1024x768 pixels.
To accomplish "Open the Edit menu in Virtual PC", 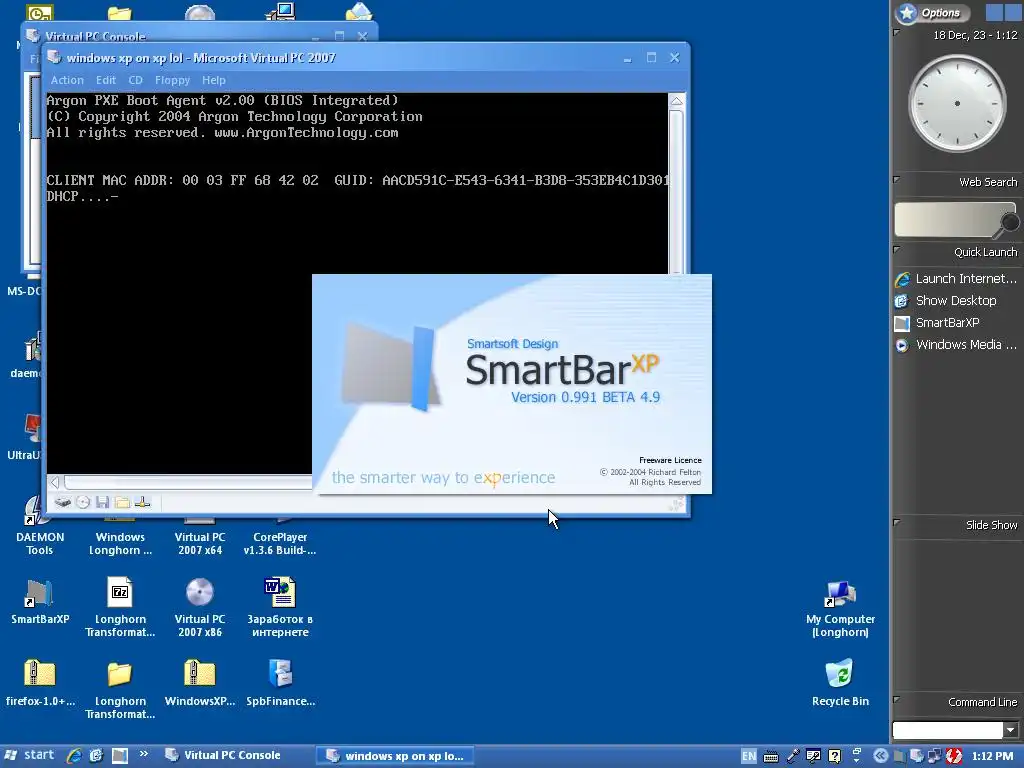I will pyautogui.click(x=106, y=80).
